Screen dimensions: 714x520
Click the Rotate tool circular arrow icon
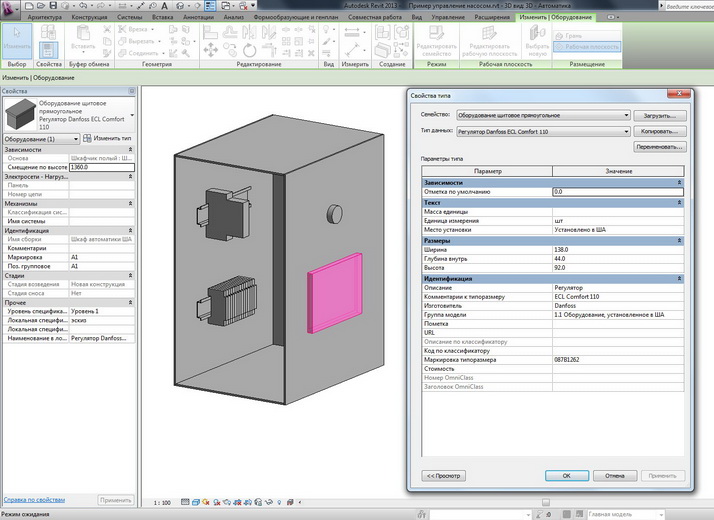click(x=250, y=50)
